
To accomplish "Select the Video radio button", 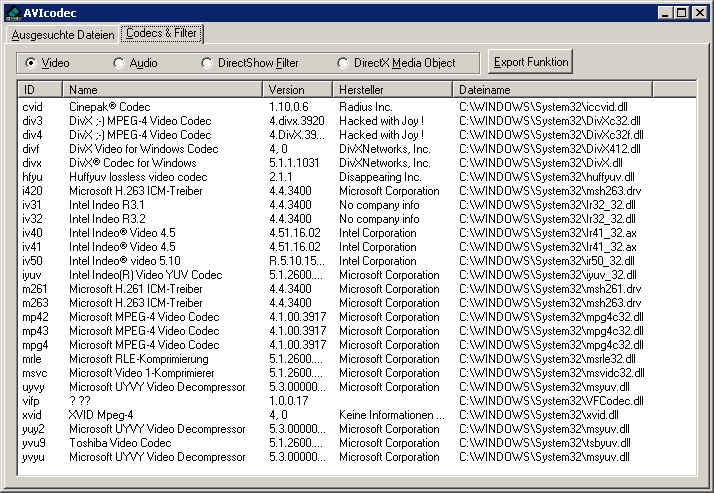I will pos(47,63).
